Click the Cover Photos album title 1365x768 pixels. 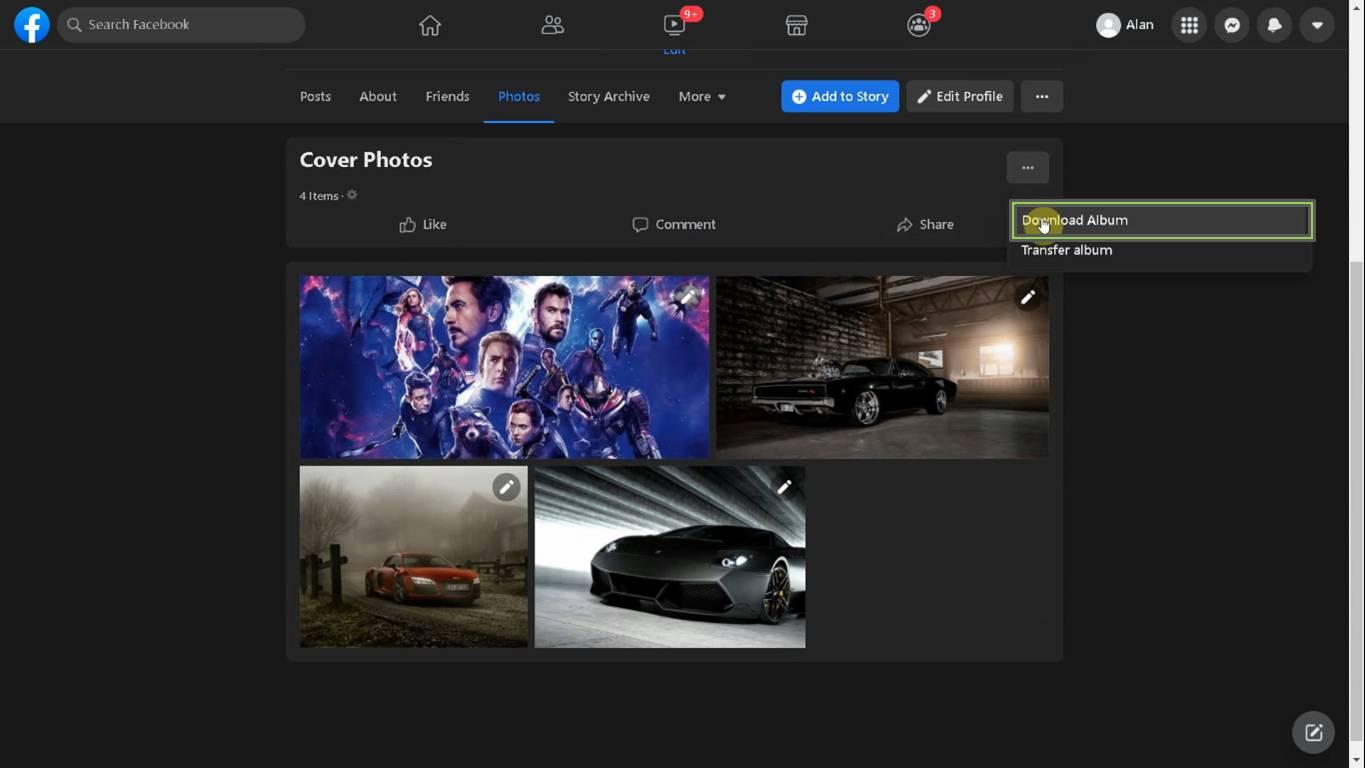pos(366,160)
